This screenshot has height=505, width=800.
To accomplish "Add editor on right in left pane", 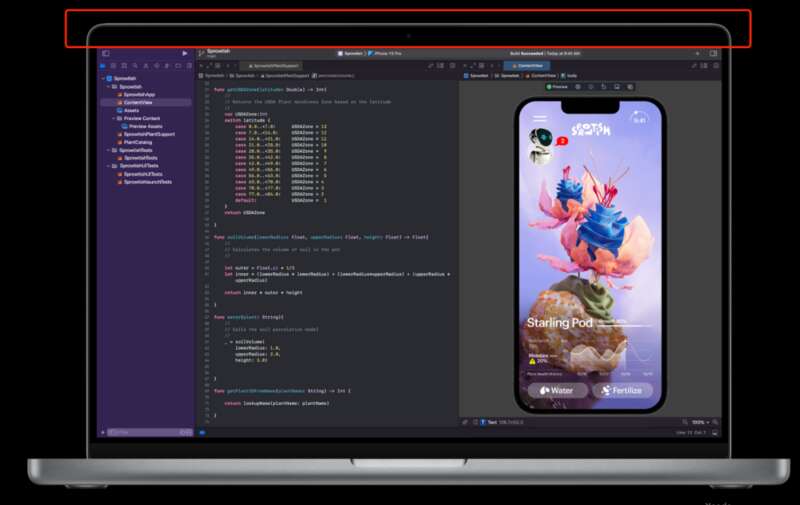I will tap(452, 66).
